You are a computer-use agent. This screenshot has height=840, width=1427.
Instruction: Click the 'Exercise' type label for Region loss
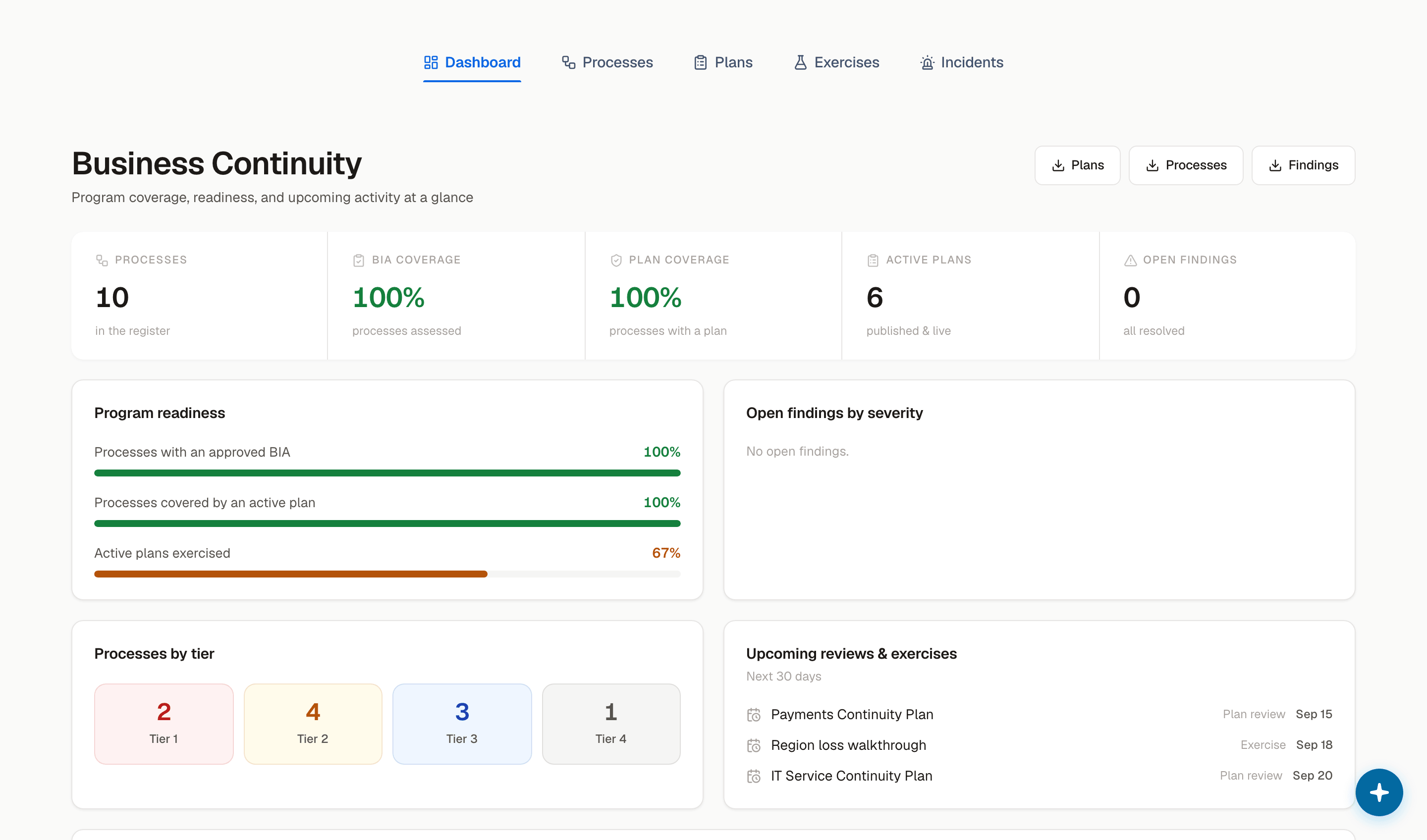tap(1263, 745)
